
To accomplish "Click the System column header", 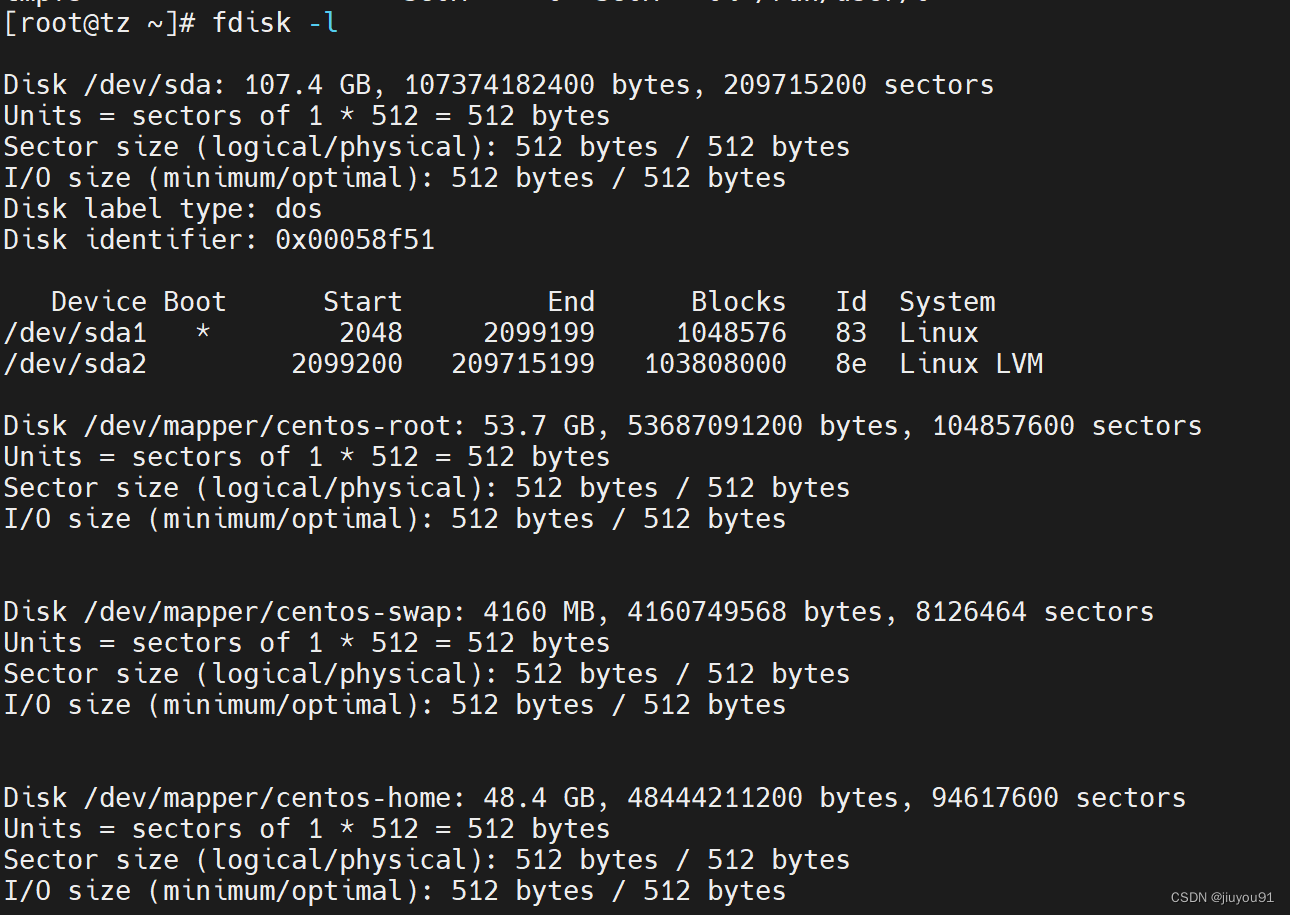I will (947, 302).
